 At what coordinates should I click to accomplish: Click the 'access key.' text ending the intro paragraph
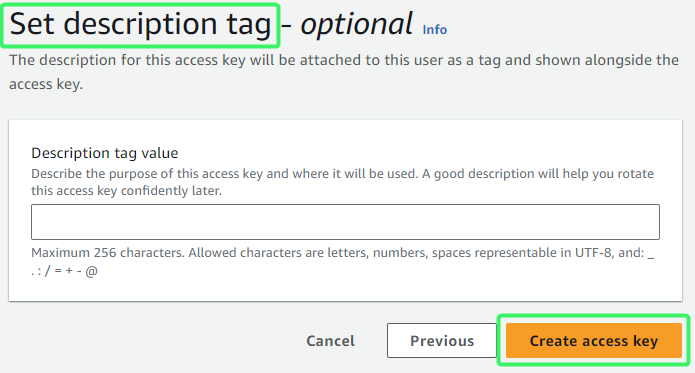coord(46,84)
